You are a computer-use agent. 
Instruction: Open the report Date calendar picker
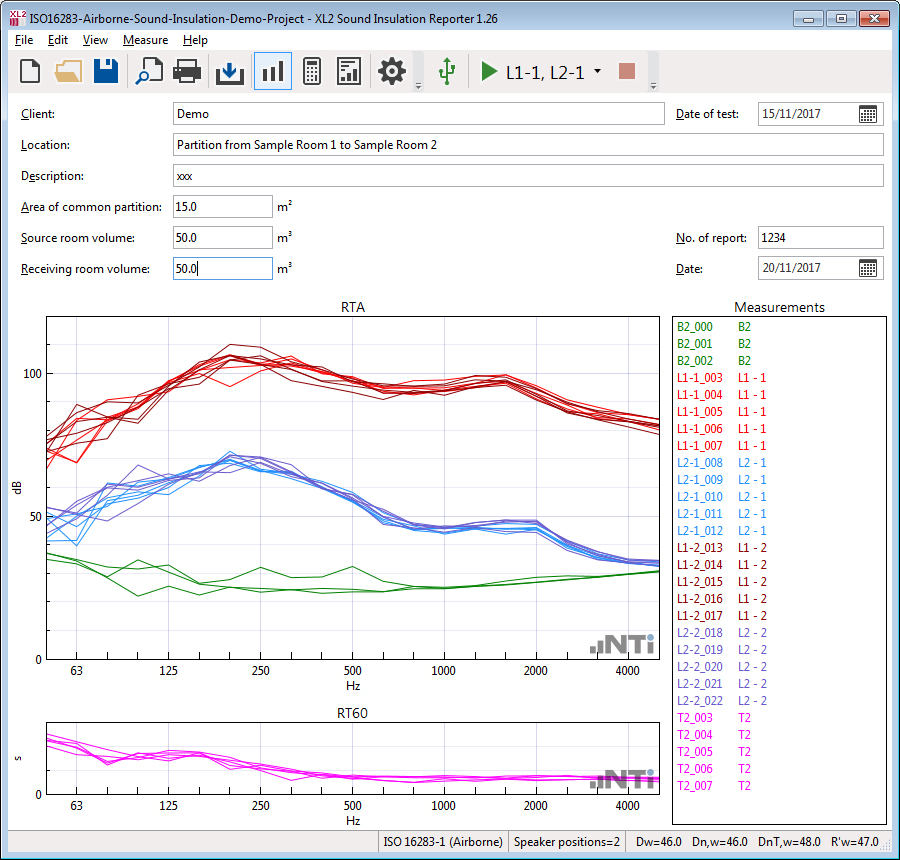point(868,268)
